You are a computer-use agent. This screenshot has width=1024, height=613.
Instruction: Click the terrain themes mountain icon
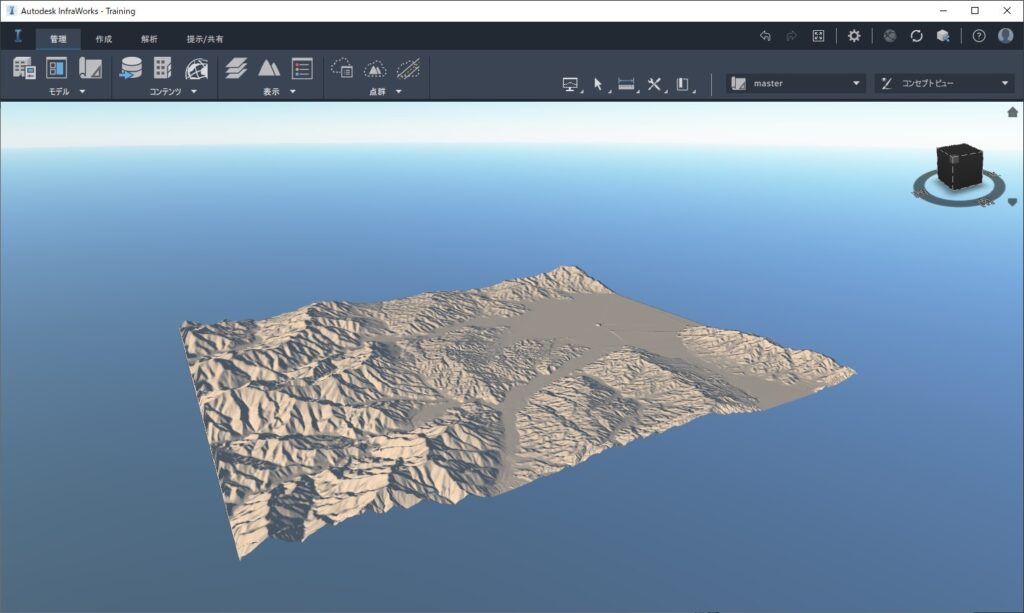point(267,70)
